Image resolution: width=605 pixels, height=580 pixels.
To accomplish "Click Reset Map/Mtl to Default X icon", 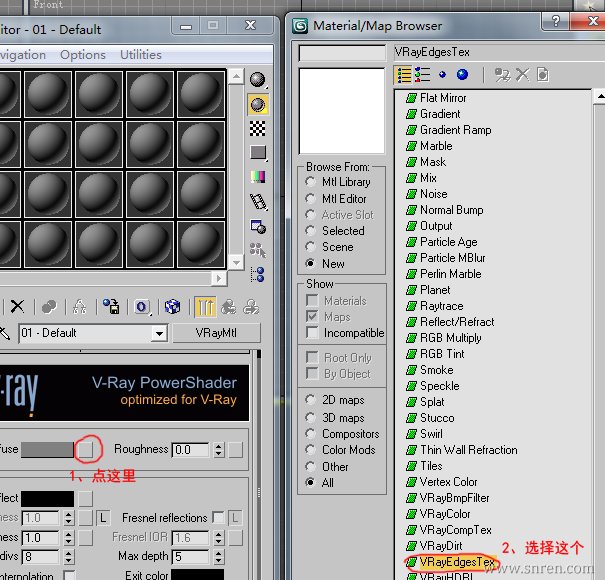I will (18, 306).
